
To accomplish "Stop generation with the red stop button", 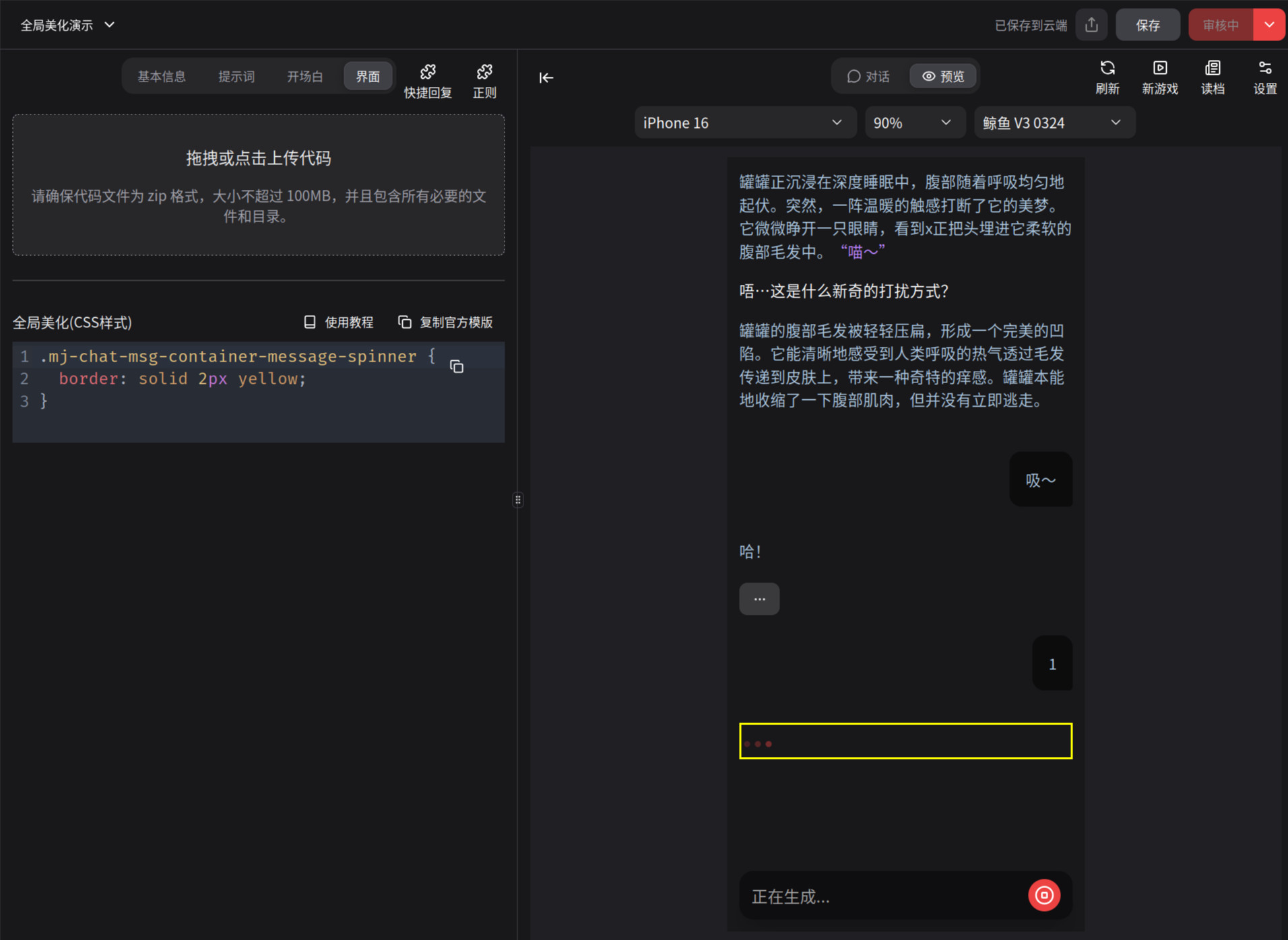I will click(1043, 896).
